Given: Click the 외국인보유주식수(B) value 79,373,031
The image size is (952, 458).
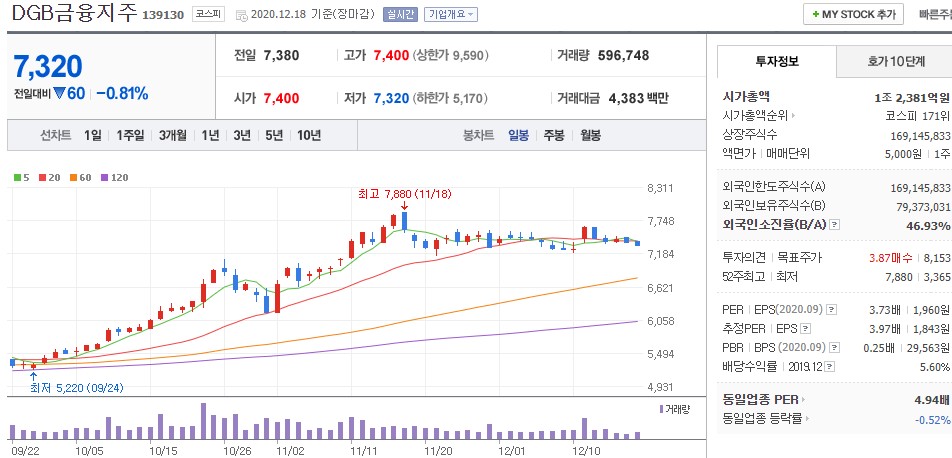Looking at the screenshot, I should click(x=923, y=207).
